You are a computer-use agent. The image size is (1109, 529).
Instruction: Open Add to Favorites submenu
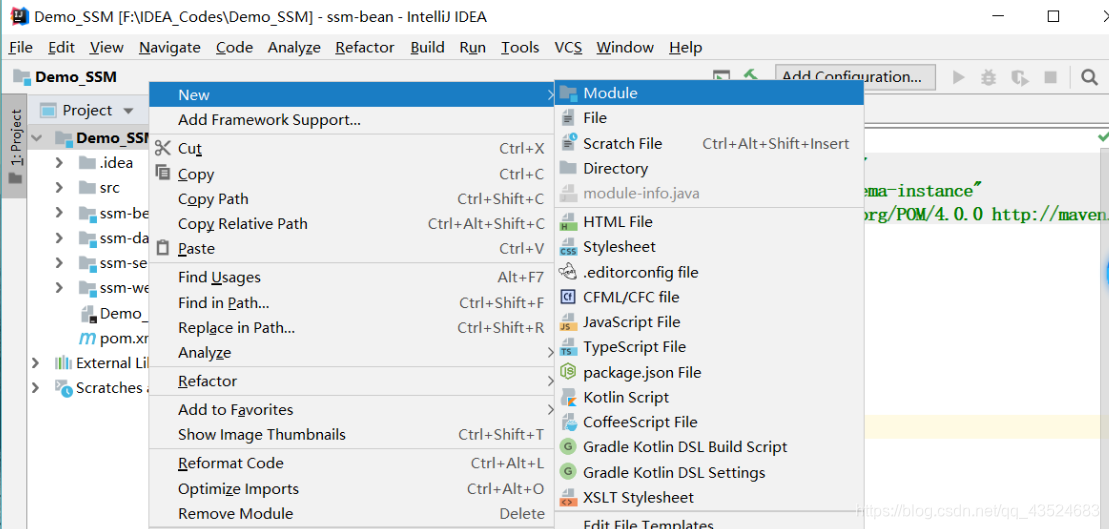pyautogui.click(x=352, y=409)
